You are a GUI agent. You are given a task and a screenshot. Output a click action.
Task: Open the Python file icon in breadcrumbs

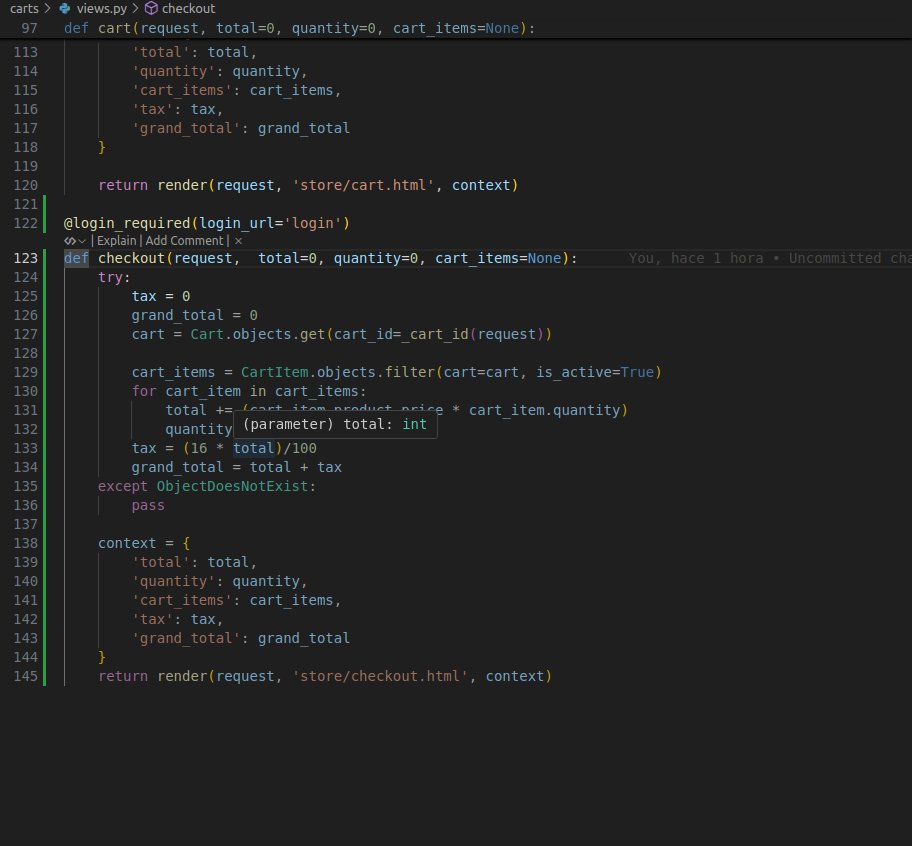[65, 8]
